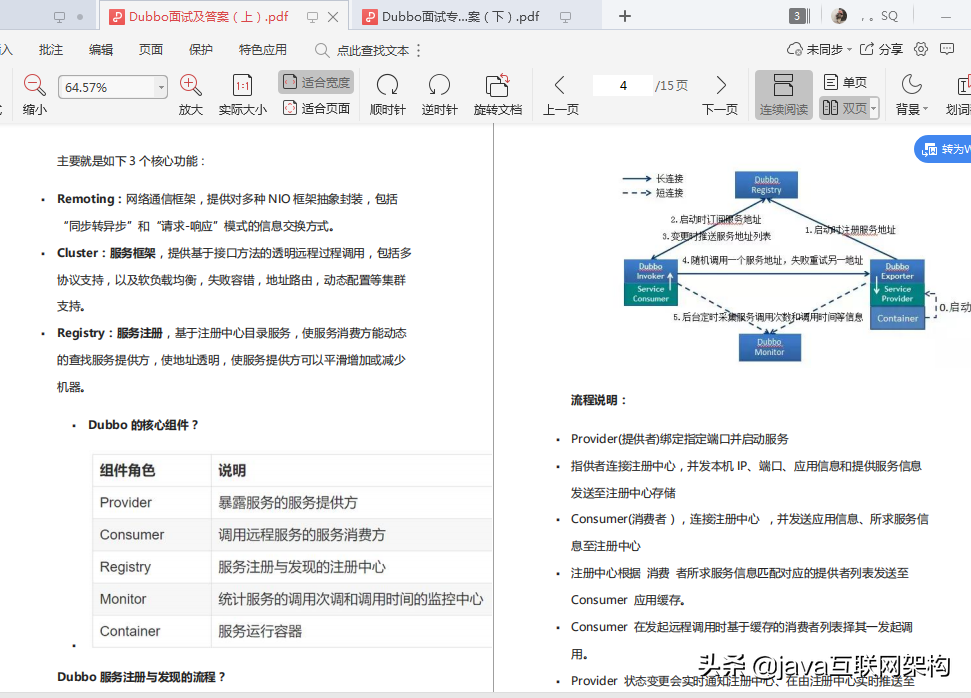Toggle continuous reading (连续阅读) mode
971x698 pixels.
(783, 94)
